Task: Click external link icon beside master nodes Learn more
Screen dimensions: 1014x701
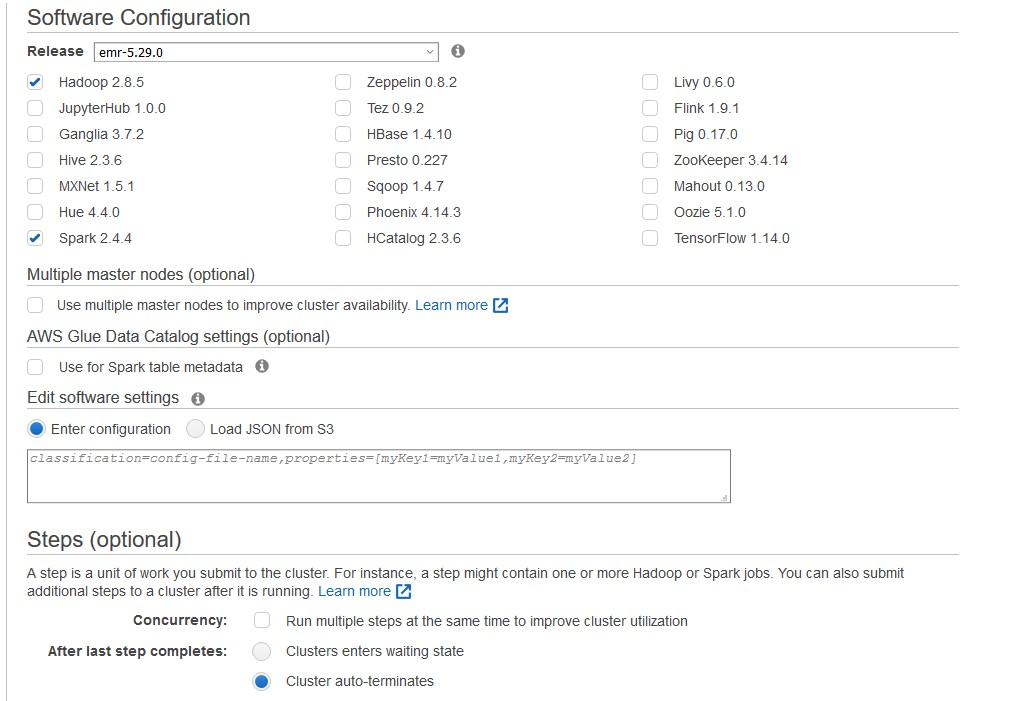Action: pyautogui.click(x=501, y=305)
